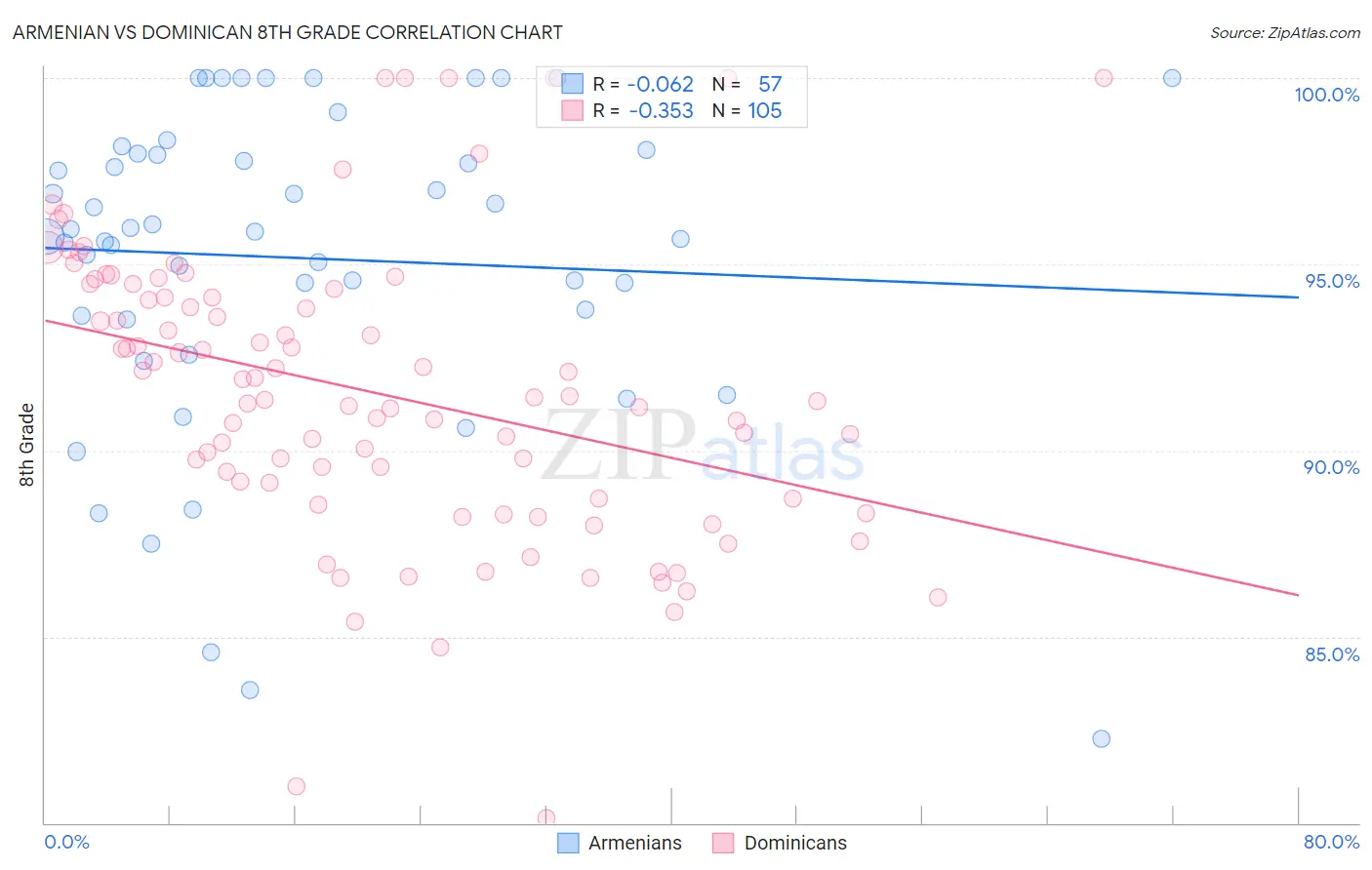This screenshot has width=1372, height=870.
Task: Click the N = 105 statistic text
Action: (747, 110)
